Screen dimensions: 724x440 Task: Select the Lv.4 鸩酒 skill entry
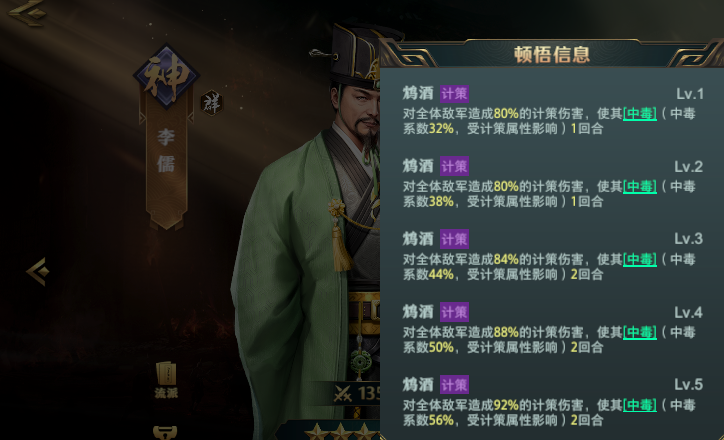[x=552, y=329]
